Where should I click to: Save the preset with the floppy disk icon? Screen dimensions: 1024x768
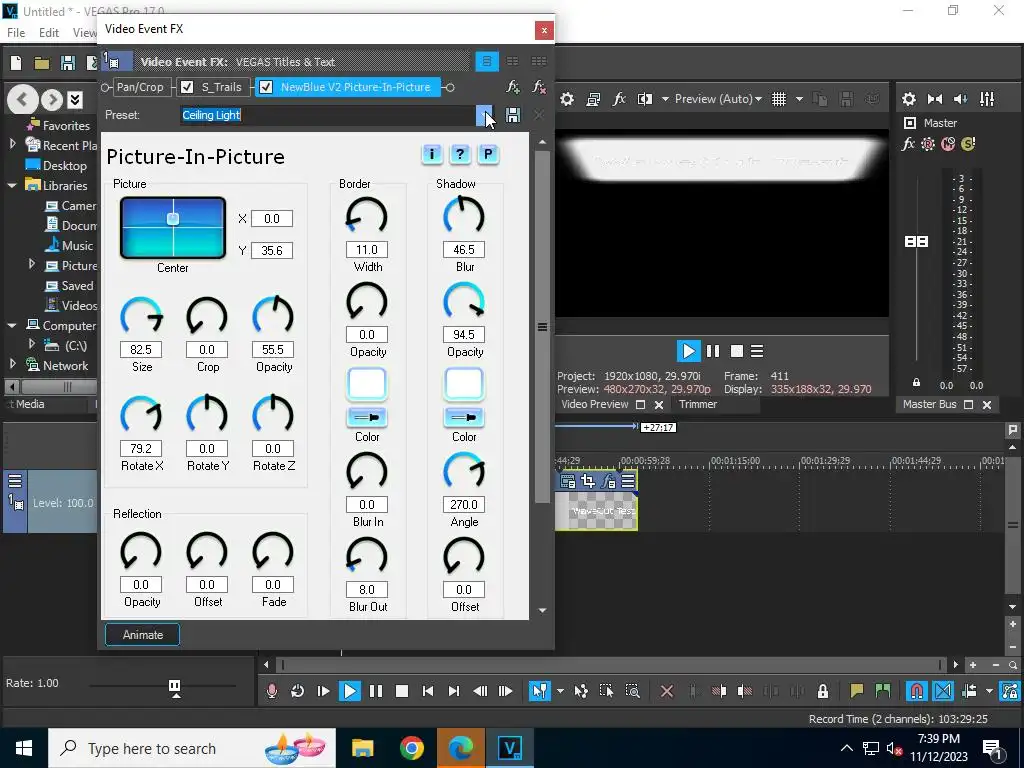(x=513, y=115)
